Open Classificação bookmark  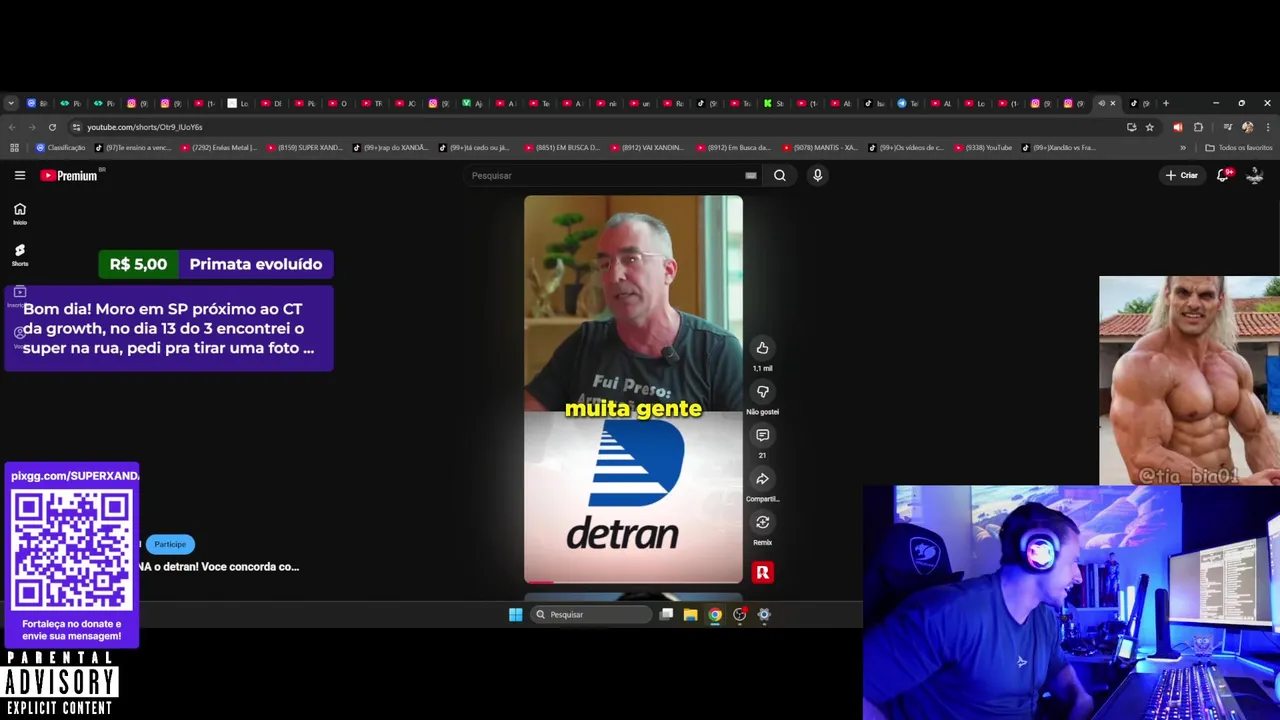[x=61, y=148]
